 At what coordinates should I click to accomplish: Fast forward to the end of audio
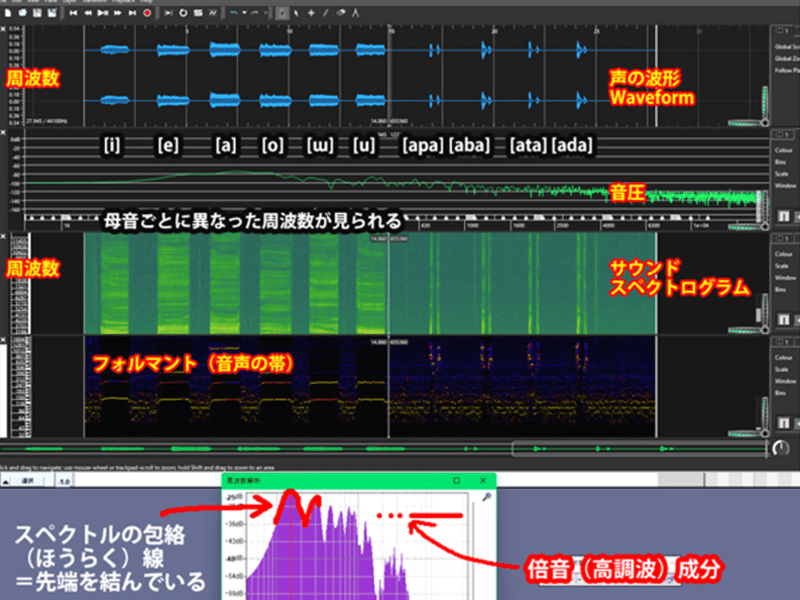pos(132,14)
